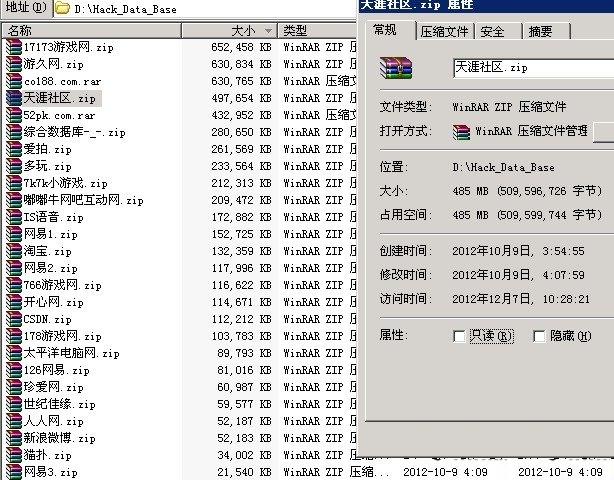614x480 pixels.
Task: Click the archive icon for 世纪佳缘.zip
Action: [14, 404]
